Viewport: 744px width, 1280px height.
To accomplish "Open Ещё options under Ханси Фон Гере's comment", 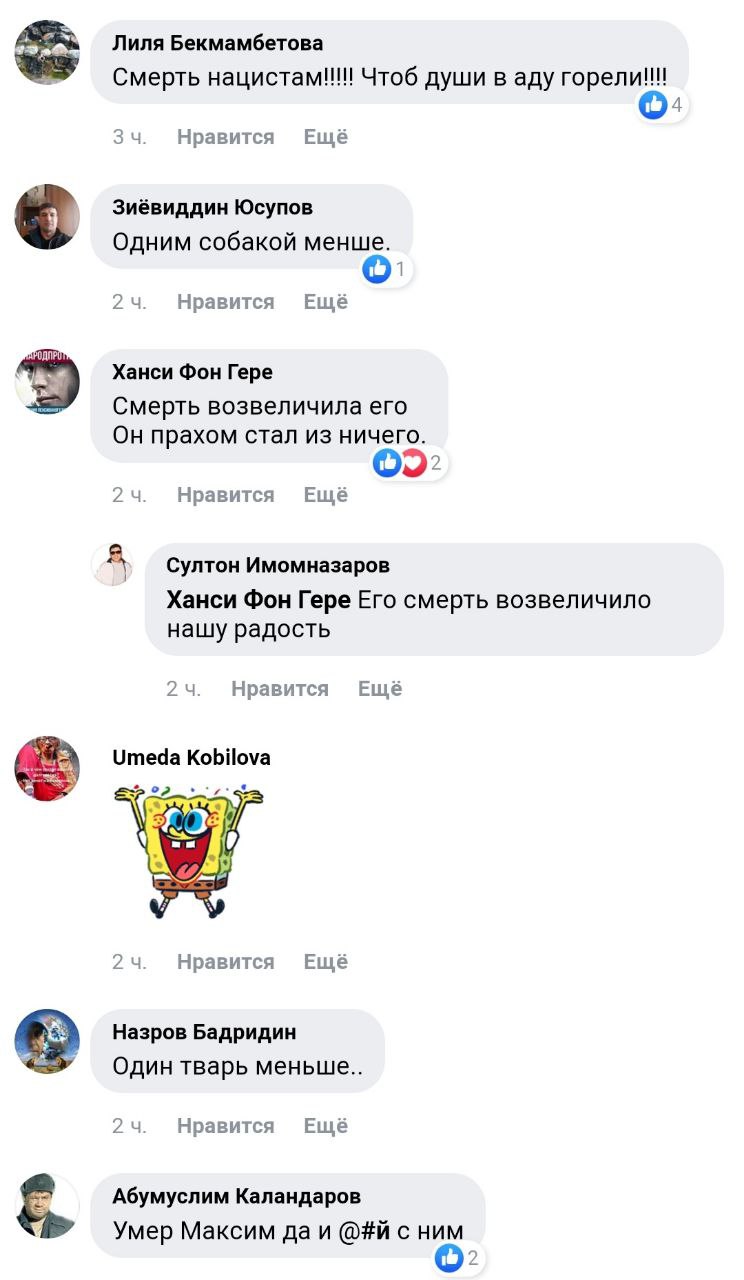I will tap(326, 495).
